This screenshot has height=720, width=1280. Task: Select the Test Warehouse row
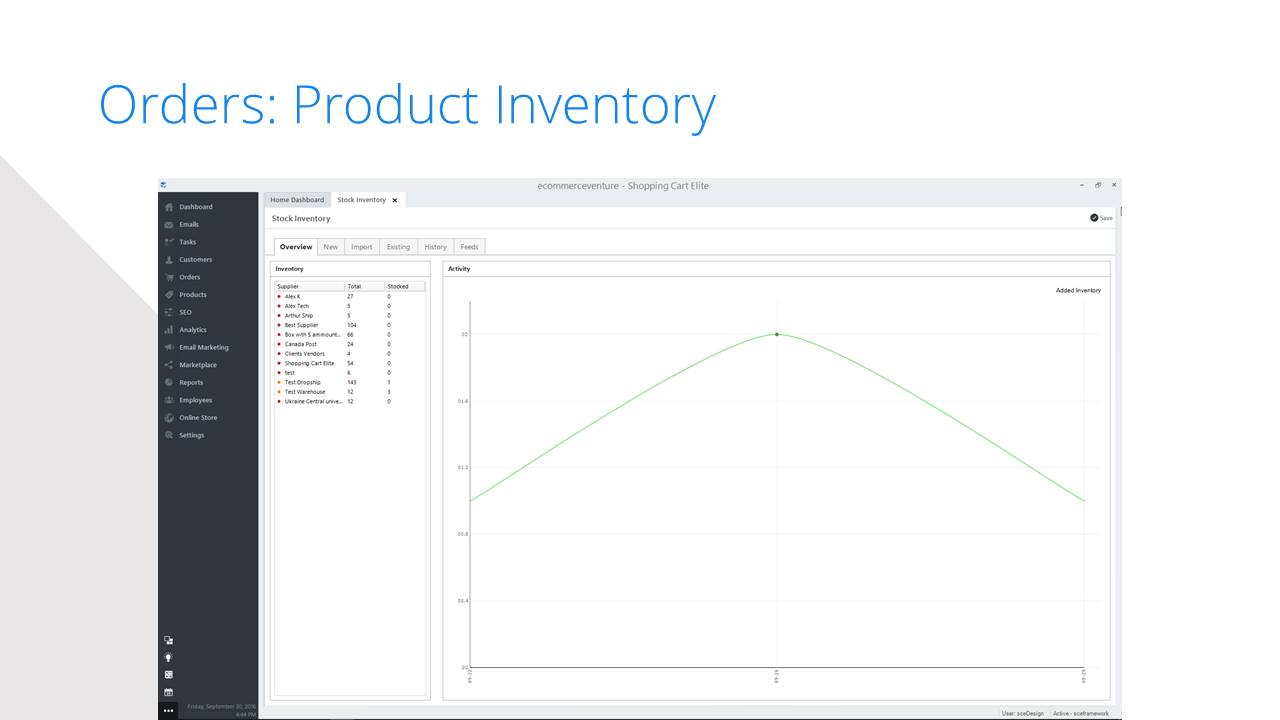click(350, 392)
